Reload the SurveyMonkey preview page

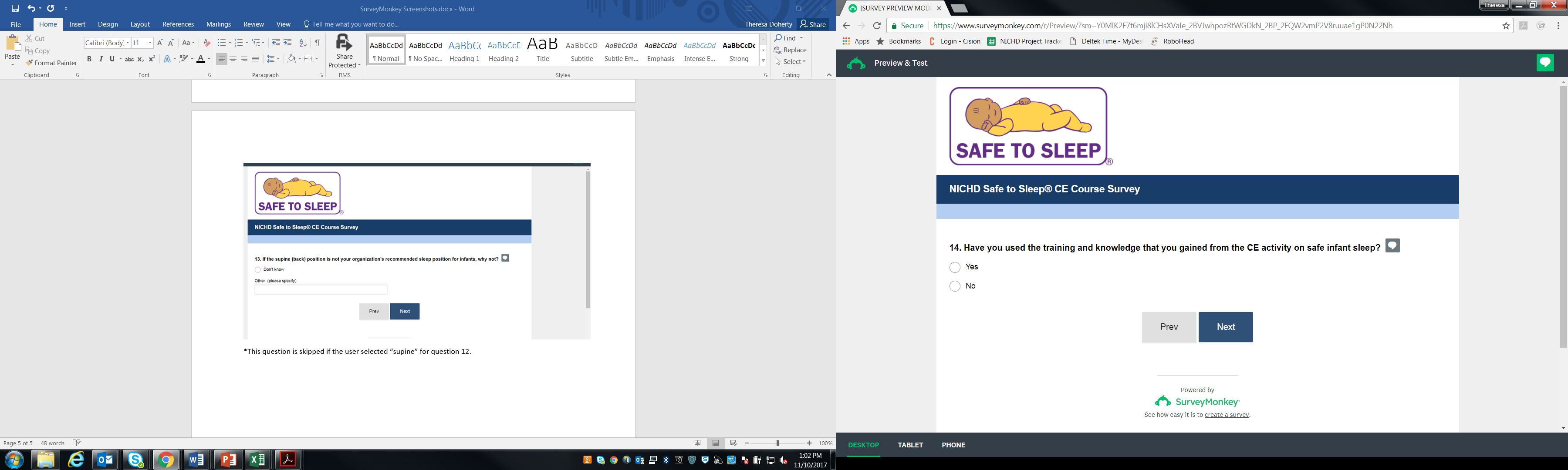(x=876, y=26)
